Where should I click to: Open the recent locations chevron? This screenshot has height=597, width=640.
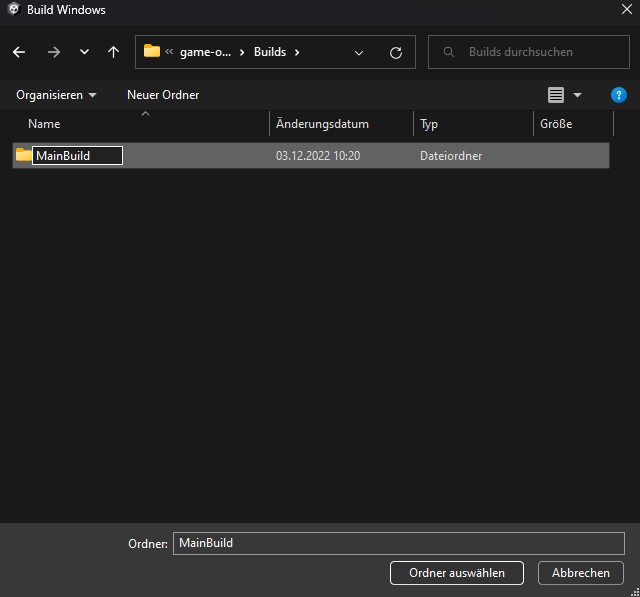click(84, 52)
